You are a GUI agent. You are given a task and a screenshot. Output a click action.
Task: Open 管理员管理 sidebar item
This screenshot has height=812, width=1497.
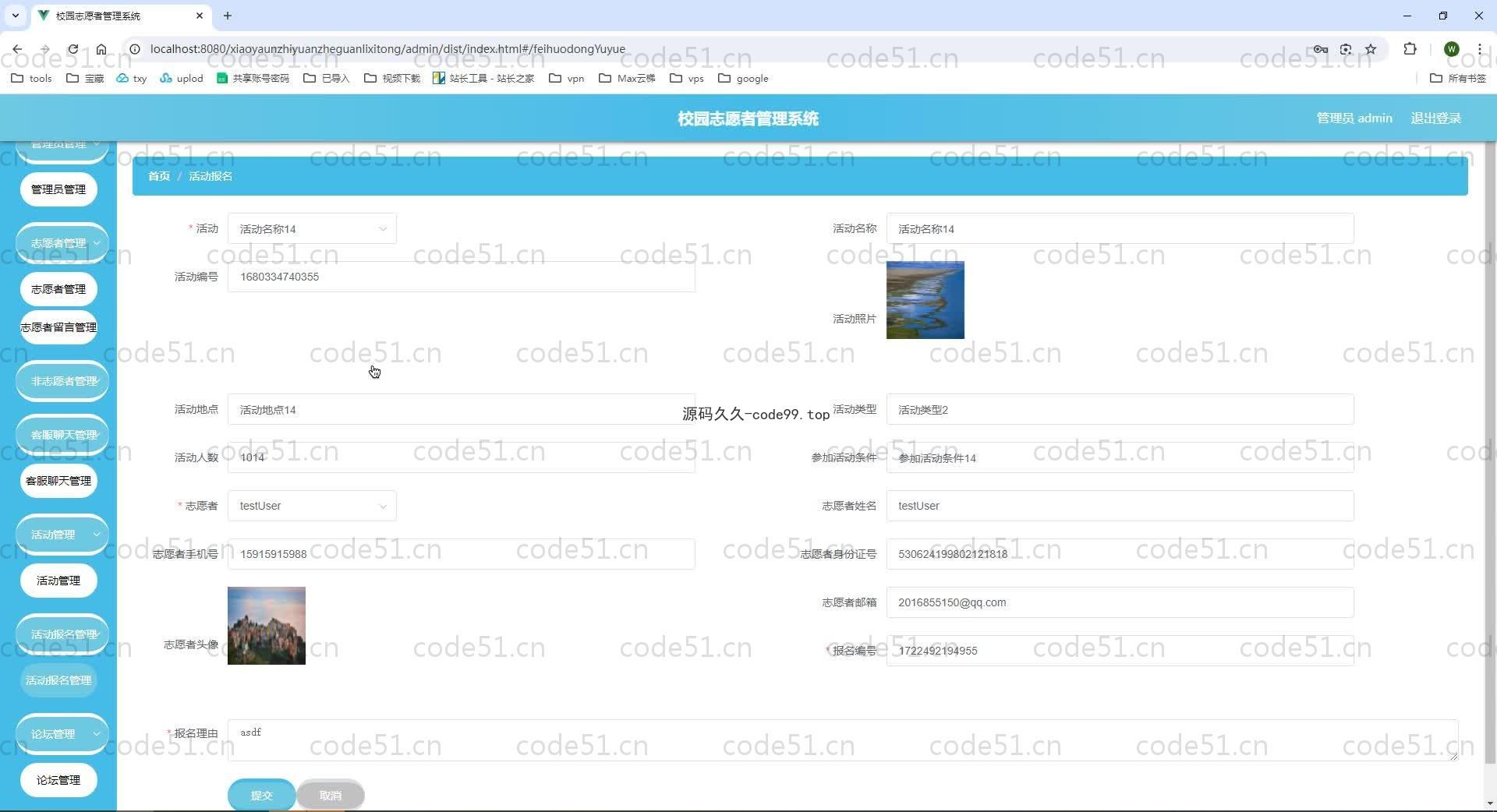pyautogui.click(x=58, y=189)
